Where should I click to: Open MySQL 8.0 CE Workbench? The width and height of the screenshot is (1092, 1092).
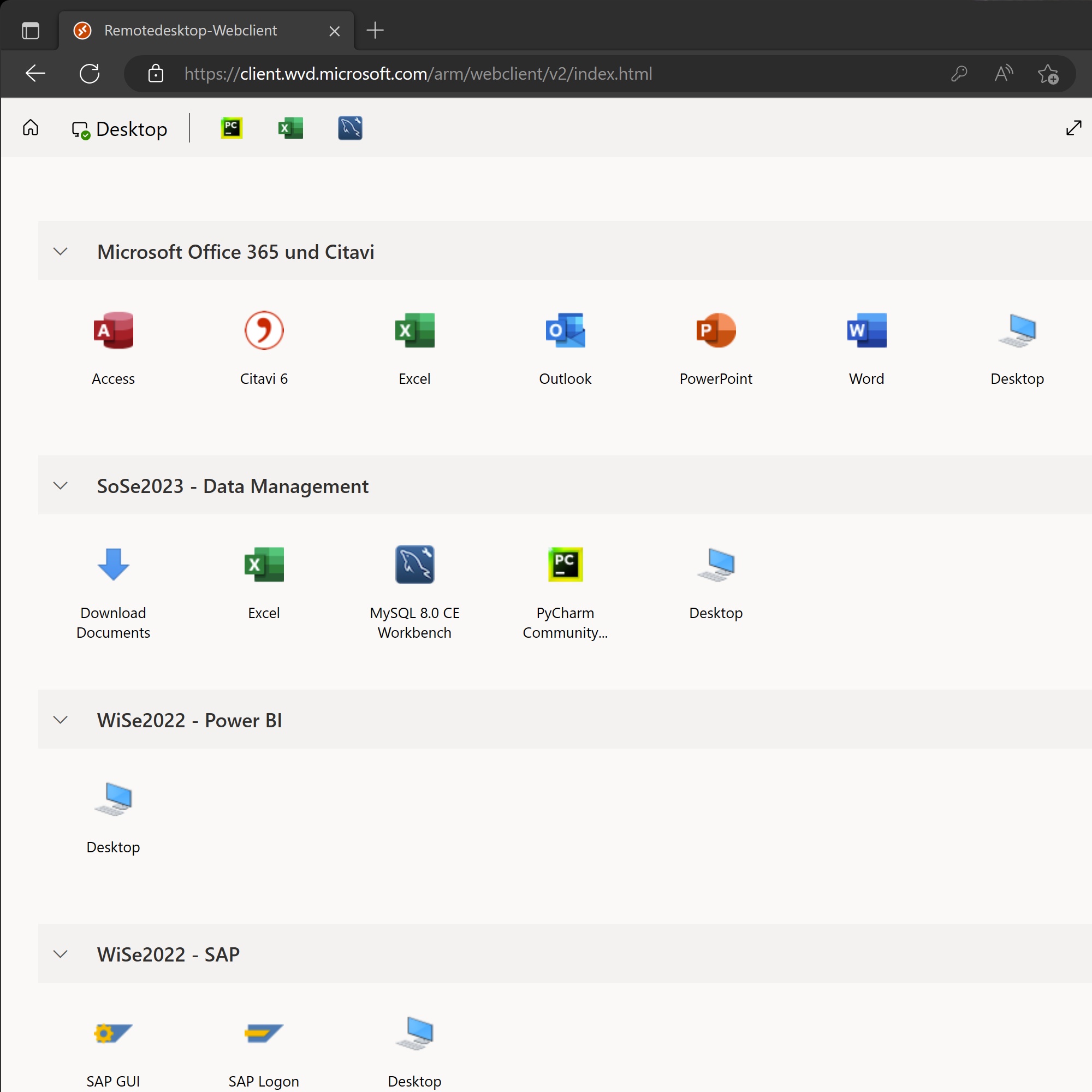click(414, 592)
